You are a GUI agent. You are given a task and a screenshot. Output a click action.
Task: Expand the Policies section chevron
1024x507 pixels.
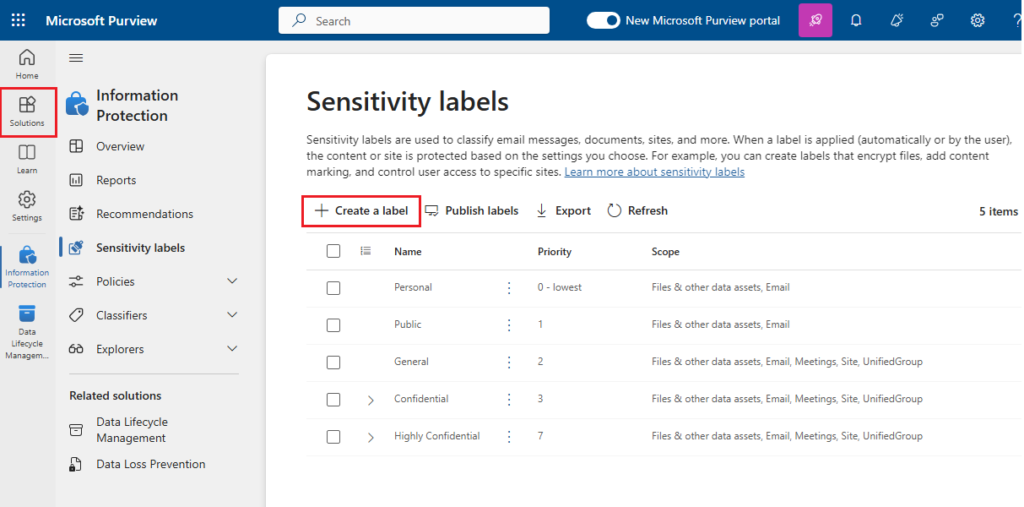click(232, 282)
